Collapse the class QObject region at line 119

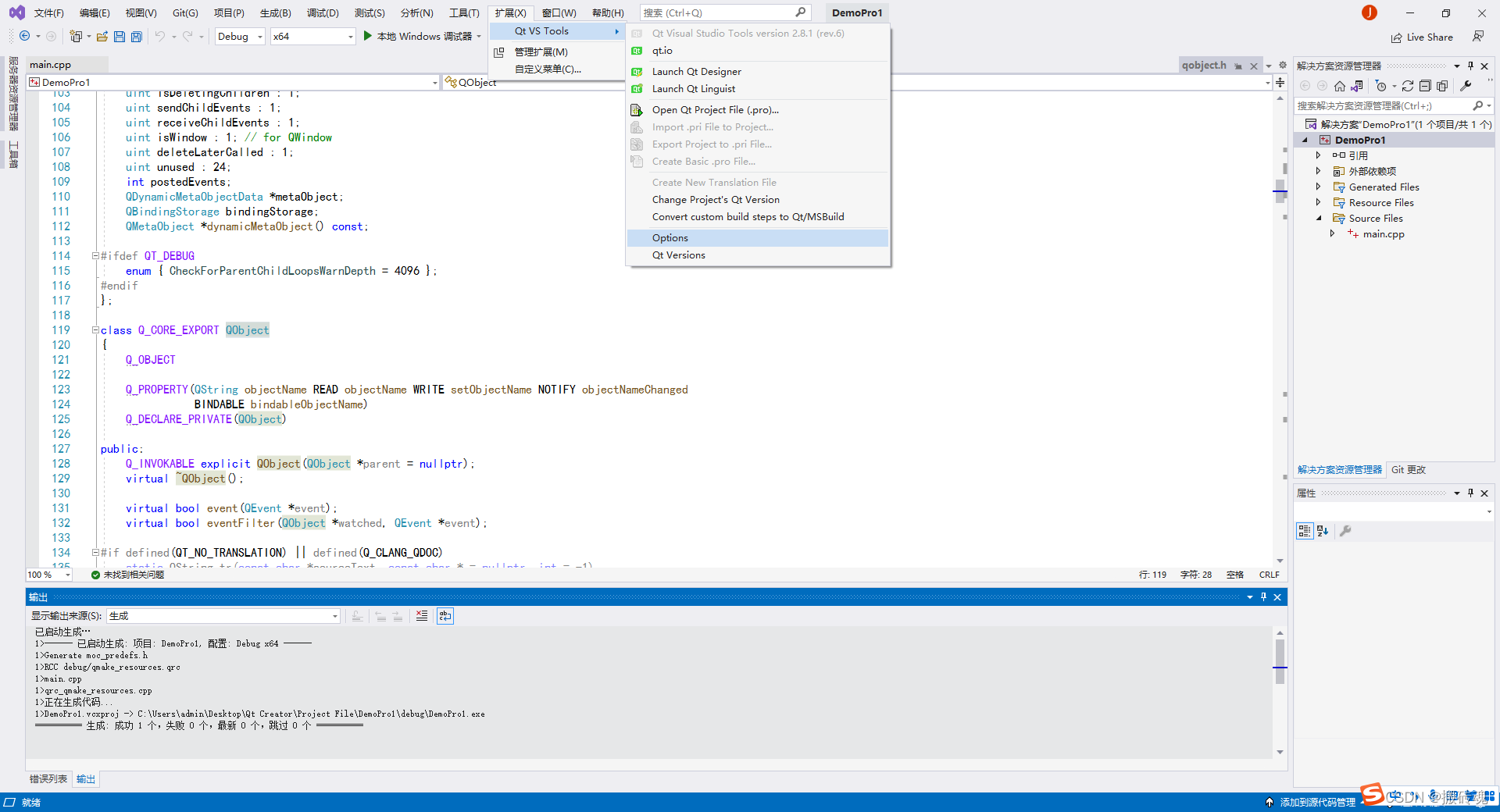[95, 330]
